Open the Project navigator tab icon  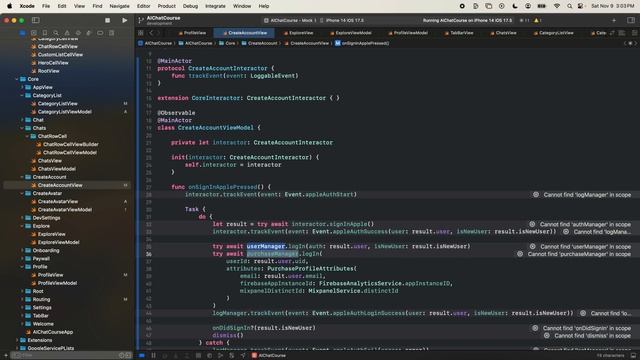point(22,33)
